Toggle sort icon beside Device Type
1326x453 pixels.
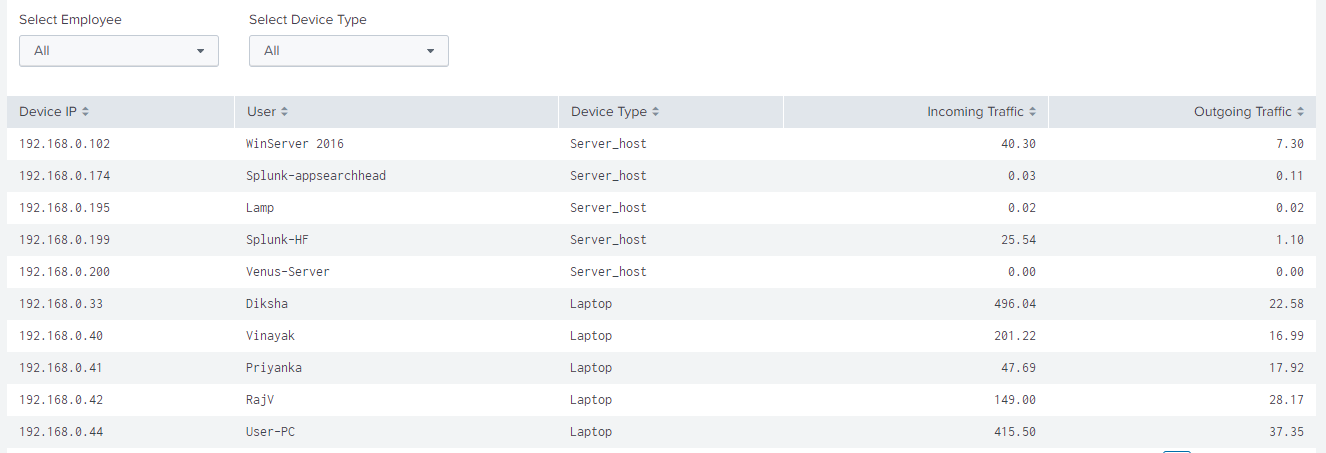point(655,112)
